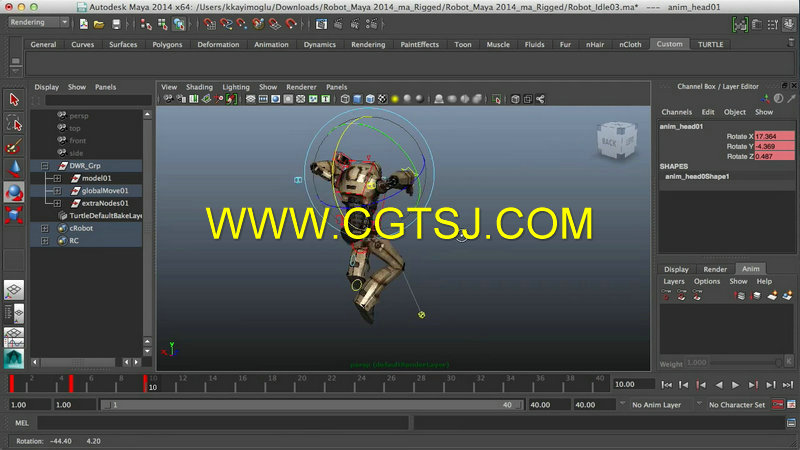Toggle smooth shaded cube in viewport toolbar
This screenshot has width=800, height=450.
tap(358, 99)
